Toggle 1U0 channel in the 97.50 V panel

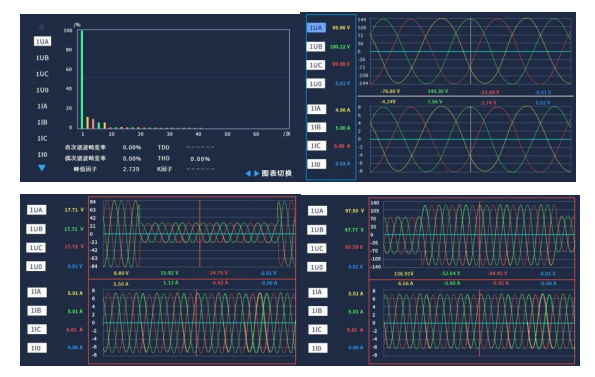(x=317, y=267)
